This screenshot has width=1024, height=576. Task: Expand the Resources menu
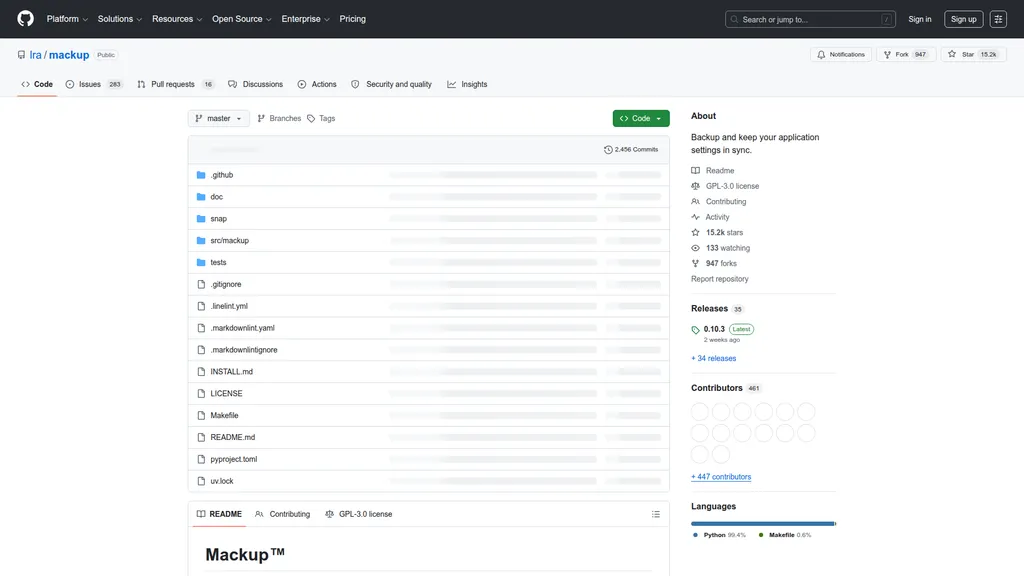(177, 19)
